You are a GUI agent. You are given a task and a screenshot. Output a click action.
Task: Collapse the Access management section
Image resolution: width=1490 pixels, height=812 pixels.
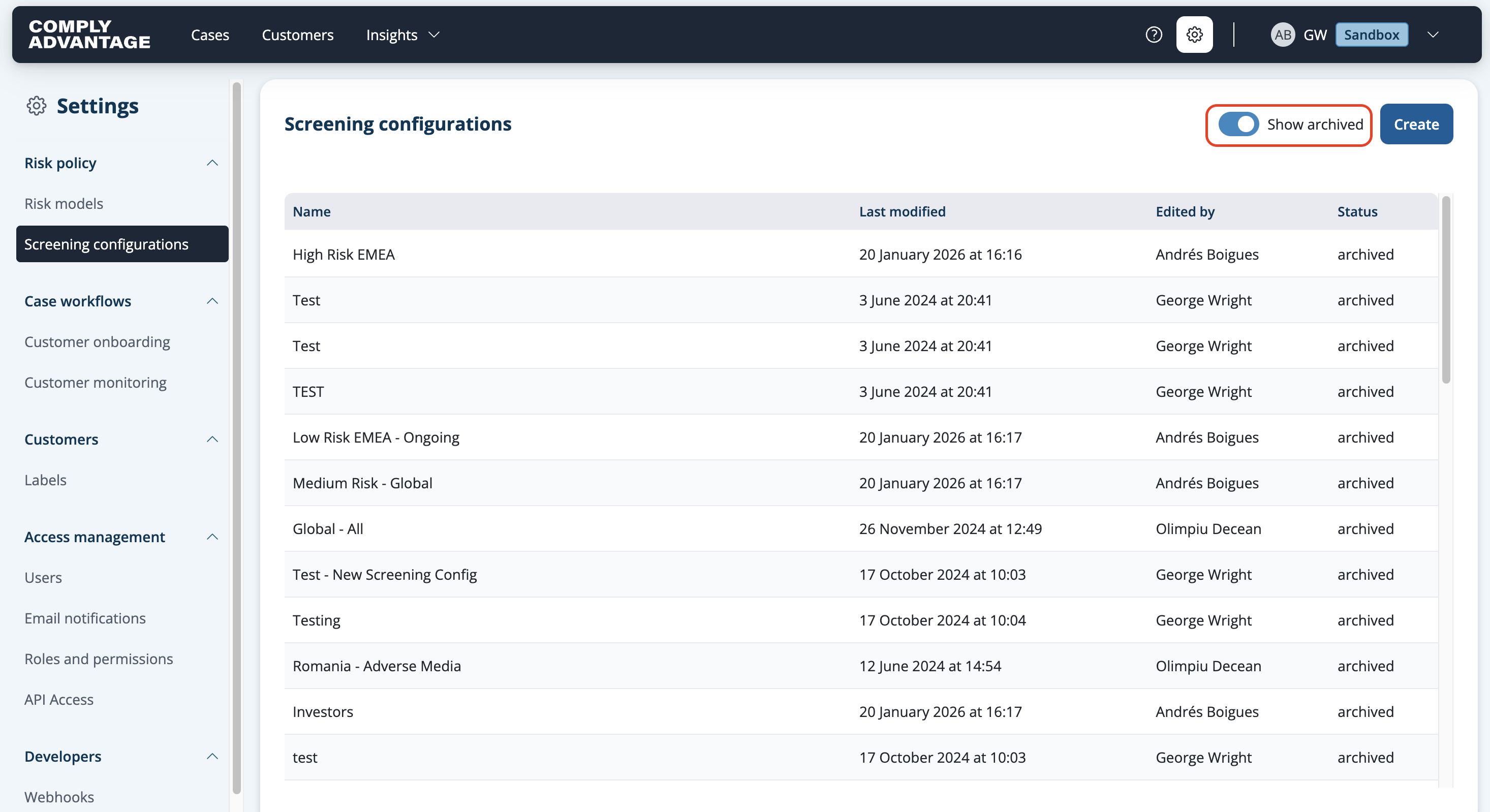point(212,537)
